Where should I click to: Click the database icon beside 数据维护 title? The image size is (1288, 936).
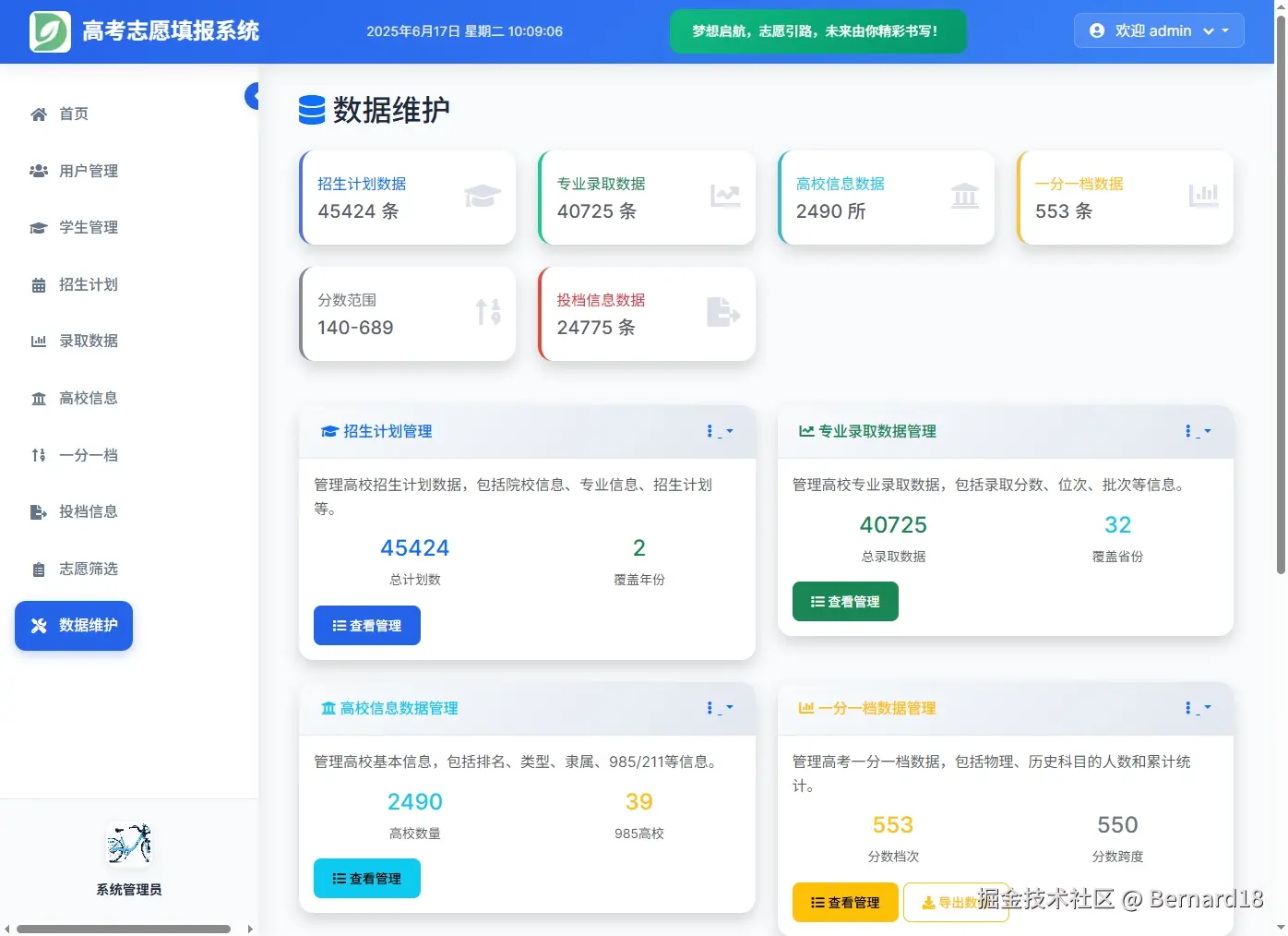point(312,110)
